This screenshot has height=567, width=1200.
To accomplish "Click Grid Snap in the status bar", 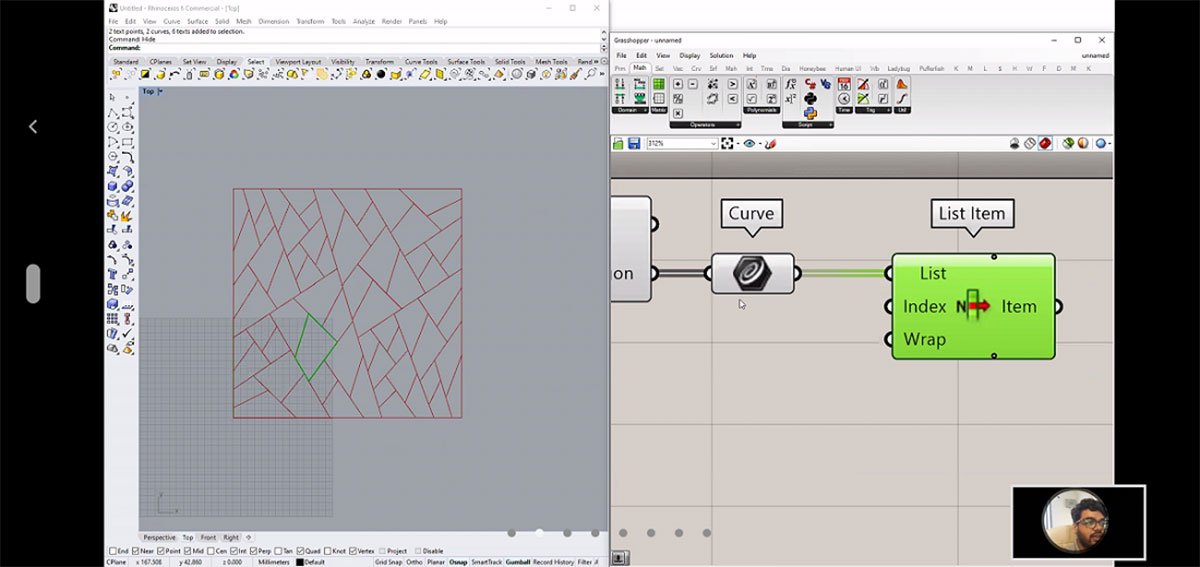I will click(x=388, y=562).
